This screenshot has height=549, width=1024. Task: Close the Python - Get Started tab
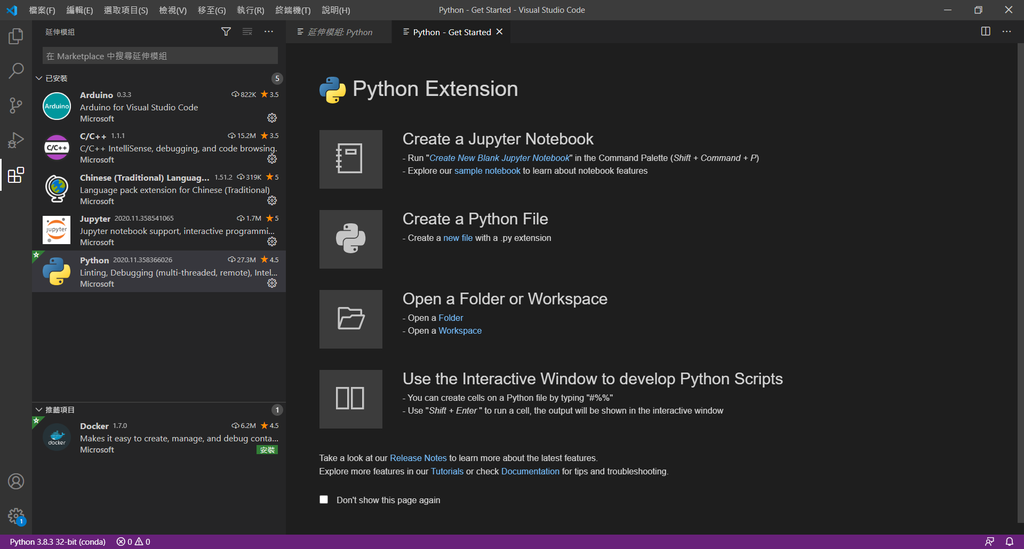500,32
